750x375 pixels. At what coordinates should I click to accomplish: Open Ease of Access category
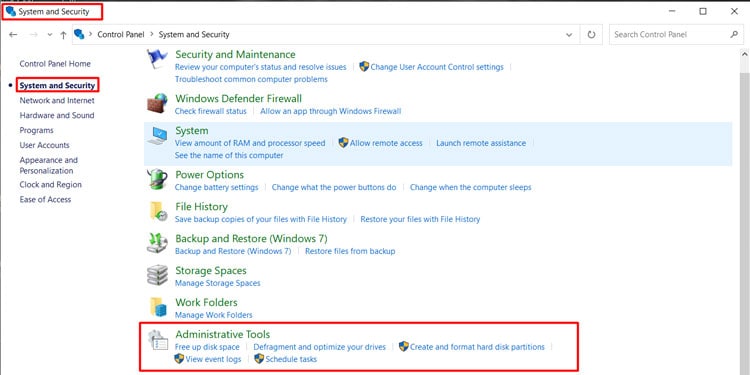tap(45, 199)
